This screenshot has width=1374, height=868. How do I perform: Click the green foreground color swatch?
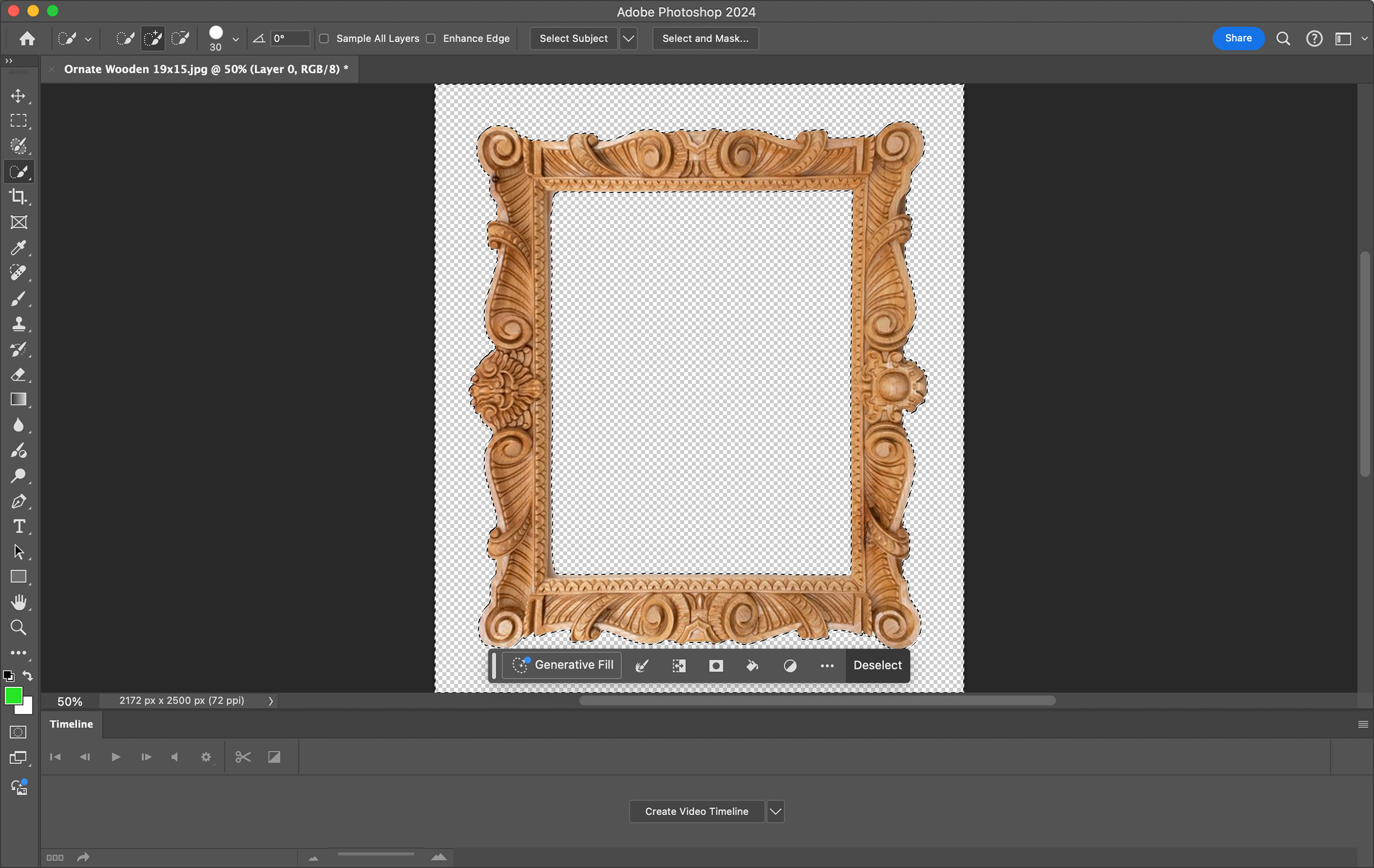tap(13, 695)
